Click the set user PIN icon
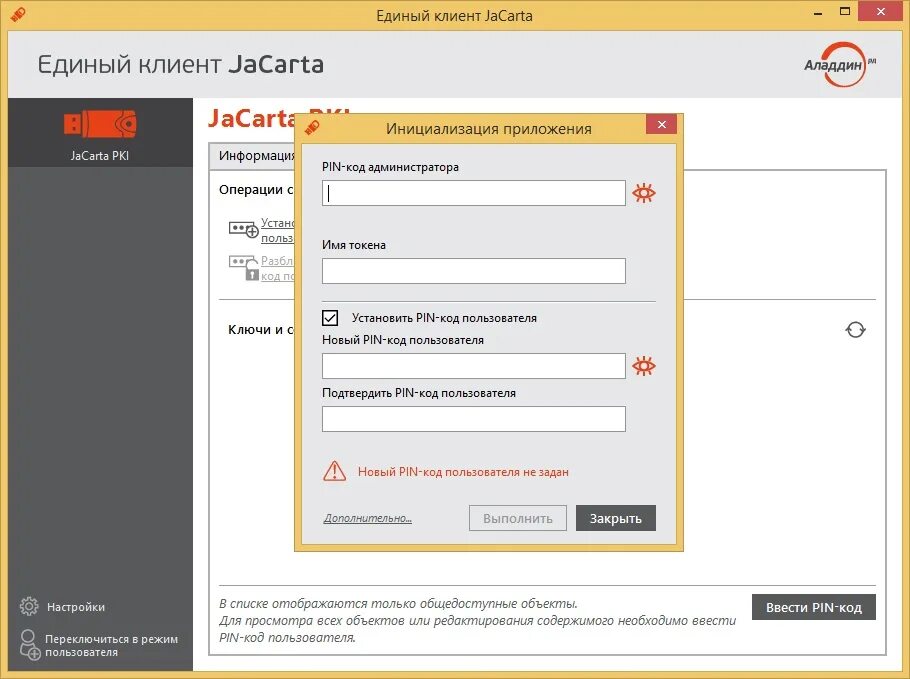The width and height of the screenshot is (910, 679). click(x=243, y=230)
